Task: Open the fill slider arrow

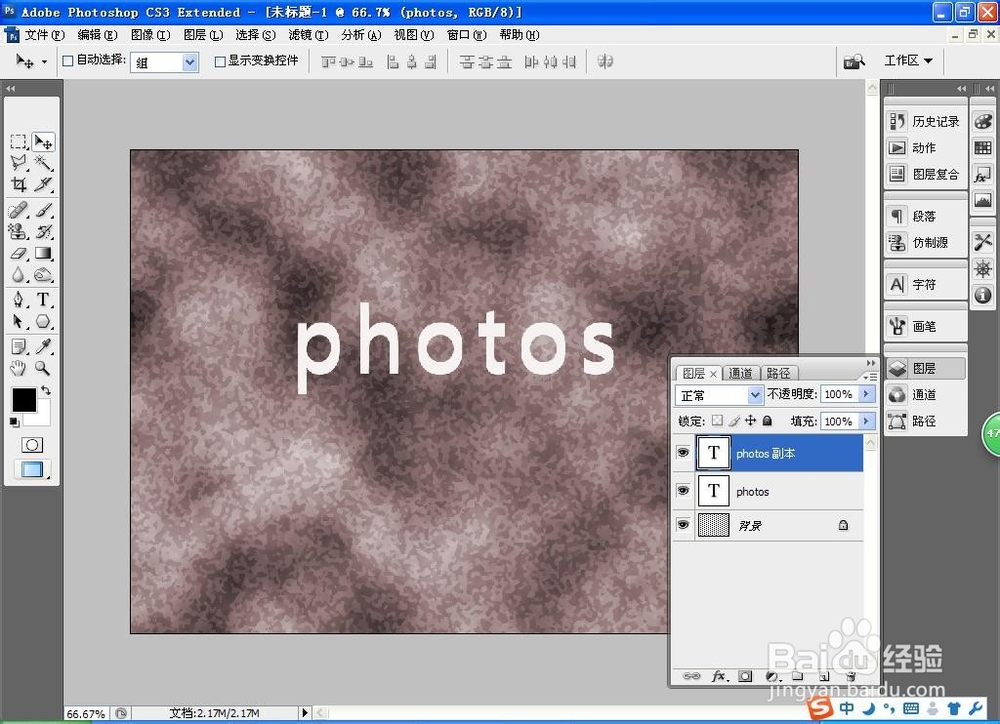Action: coord(866,421)
